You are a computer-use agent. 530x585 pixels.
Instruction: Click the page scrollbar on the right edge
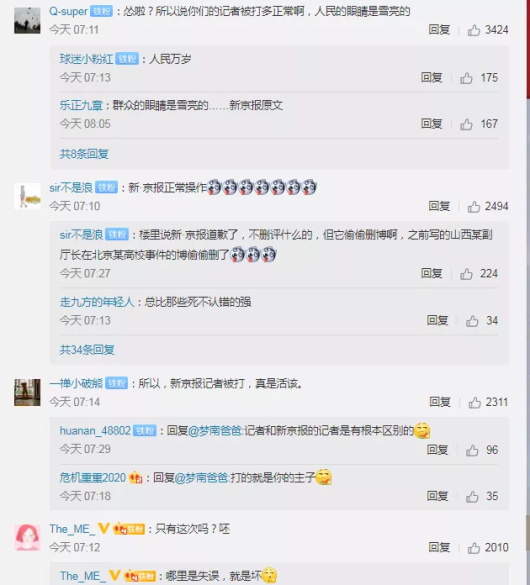coord(528,292)
